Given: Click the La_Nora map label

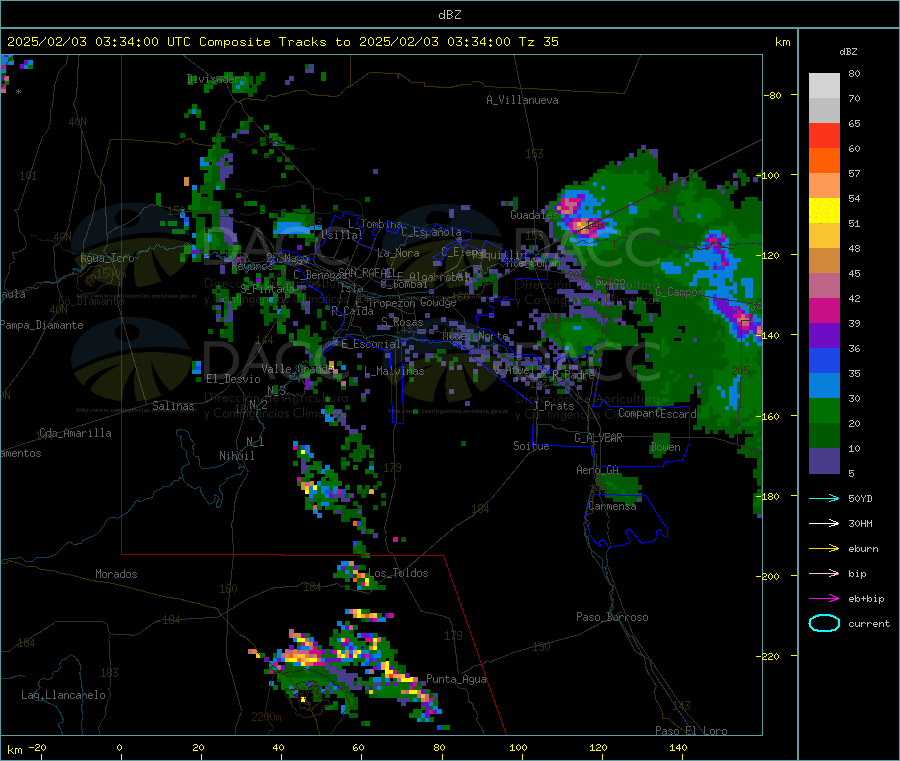Looking at the screenshot, I should click(398, 253).
